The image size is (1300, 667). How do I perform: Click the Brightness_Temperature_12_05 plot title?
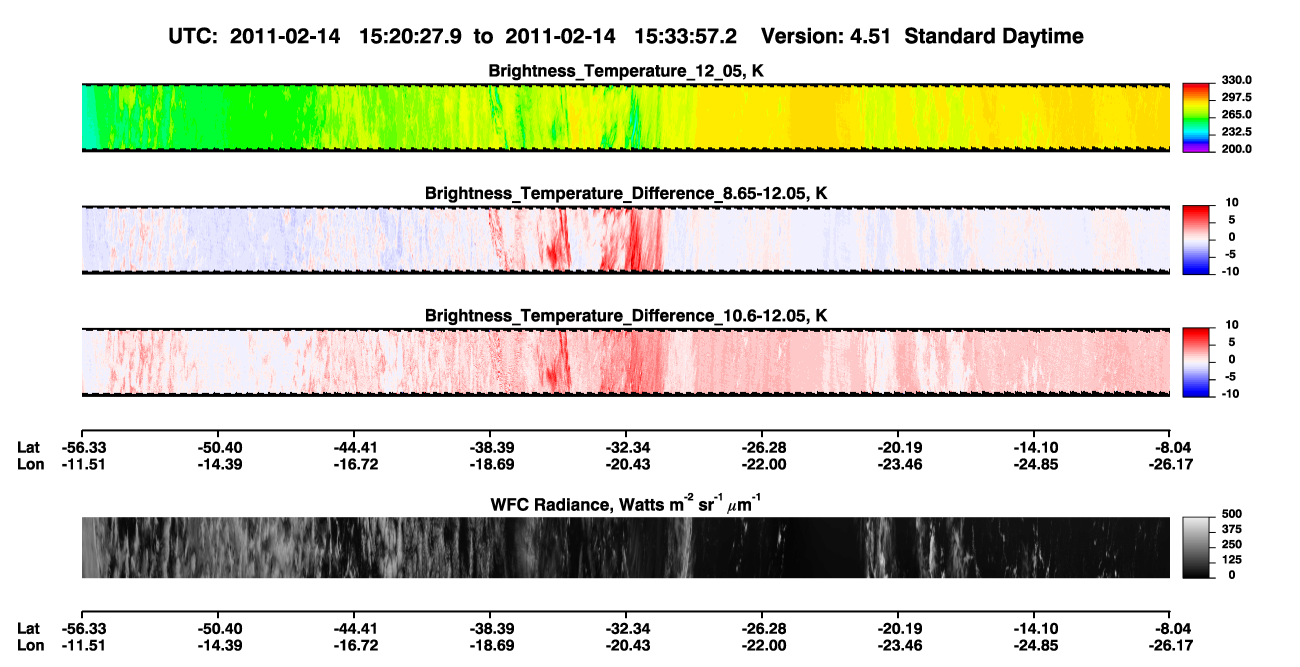point(626,71)
